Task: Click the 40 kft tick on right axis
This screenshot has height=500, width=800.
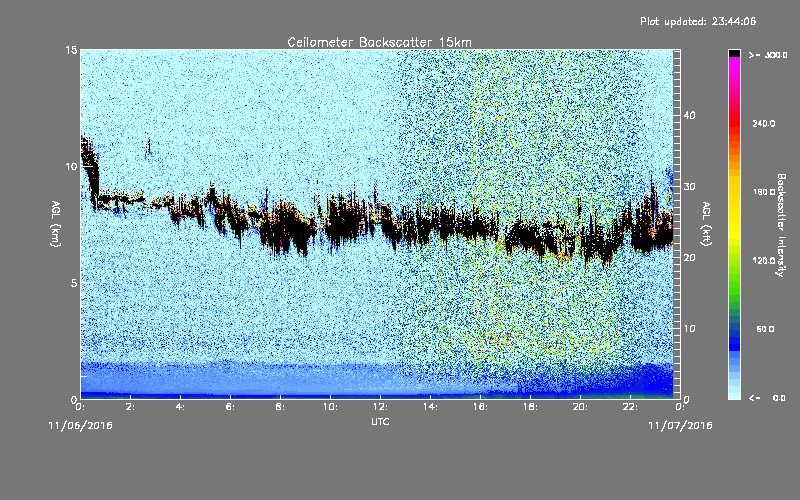Action: 689,115
